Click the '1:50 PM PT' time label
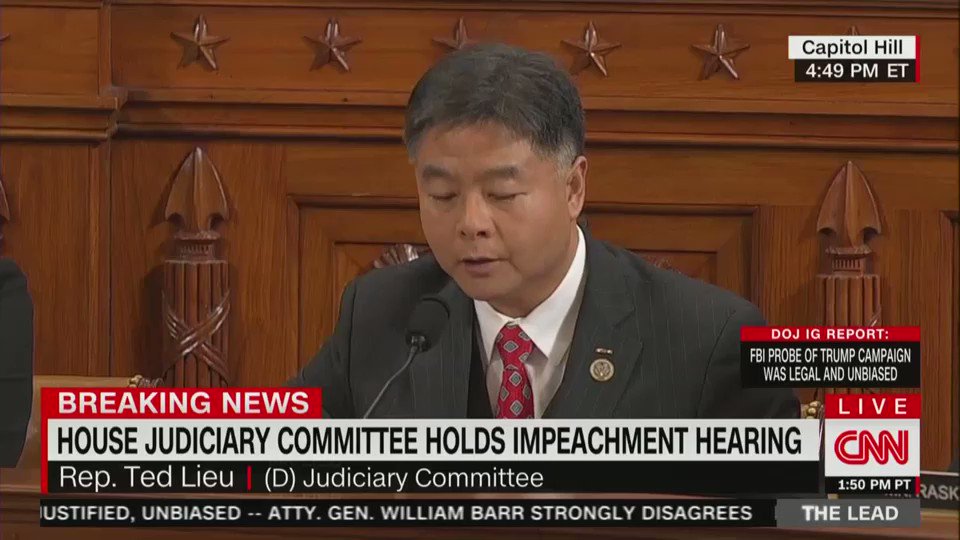The width and height of the screenshot is (960, 540). click(874, 485)
